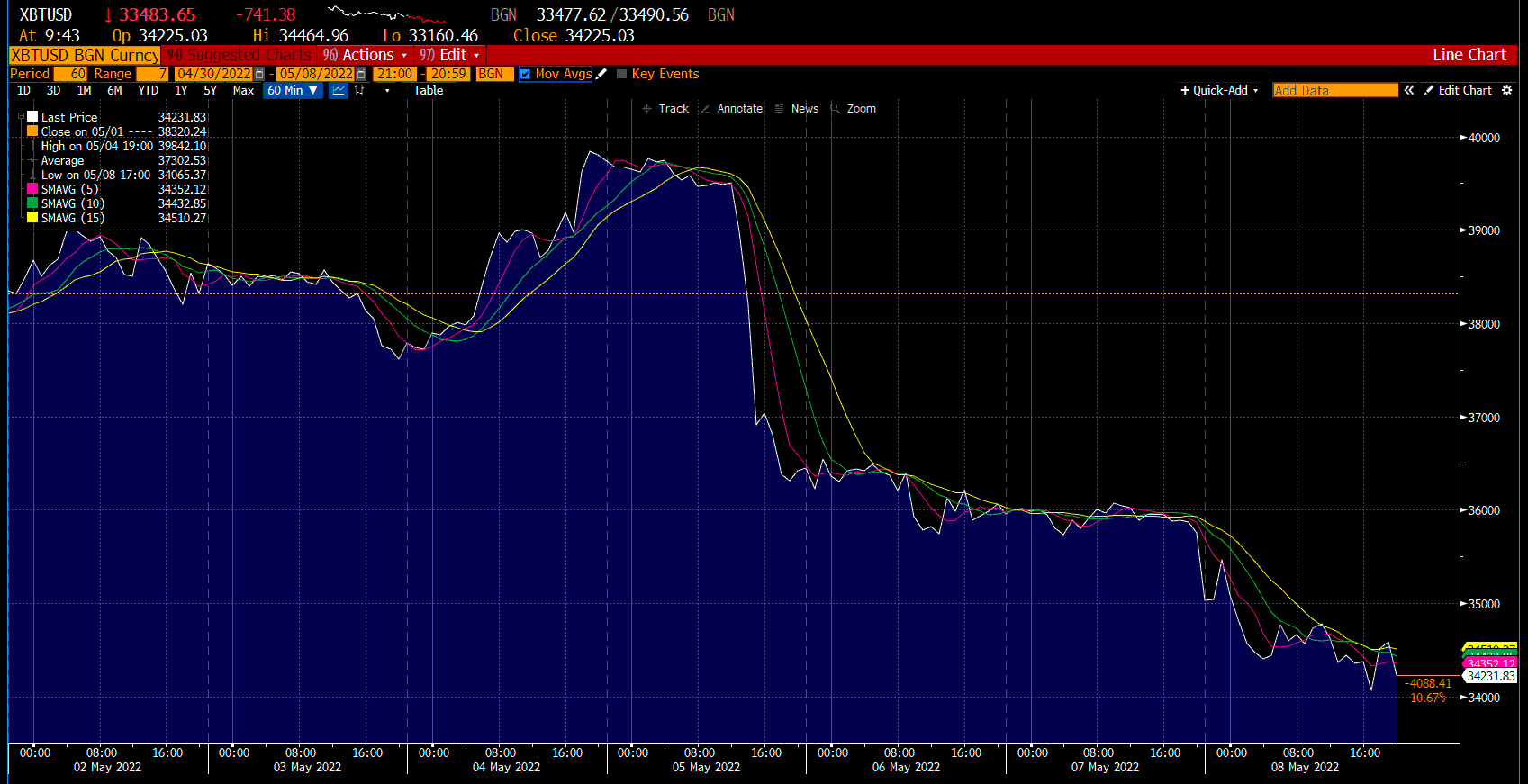This screenshot has width=1528, height=784.
Task: Open the Quick-Add dropdown
Action: (x=1219, y=91)
